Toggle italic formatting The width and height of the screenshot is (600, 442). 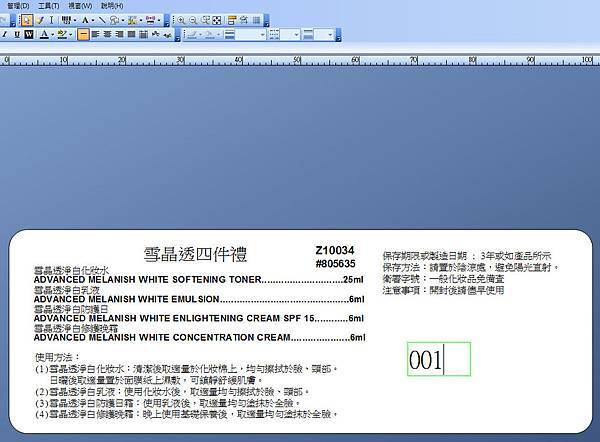(5, 34)
